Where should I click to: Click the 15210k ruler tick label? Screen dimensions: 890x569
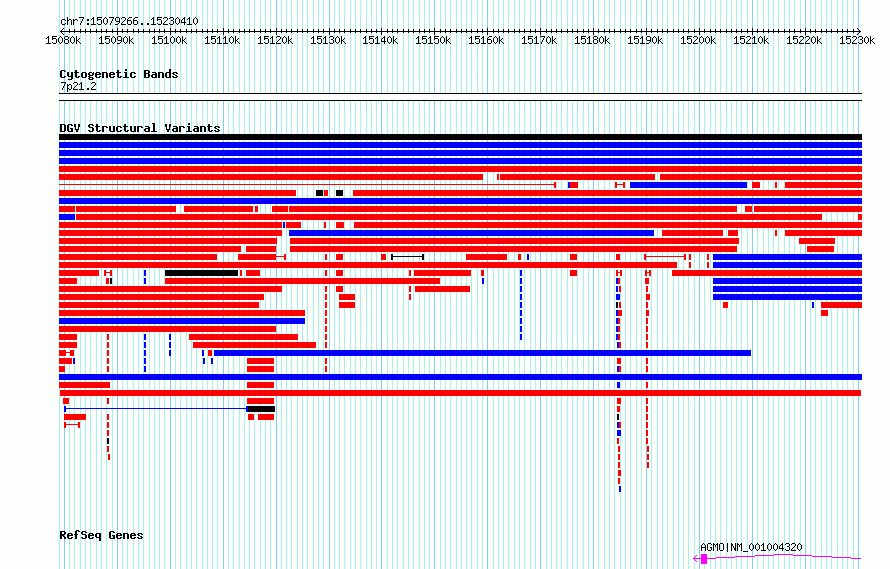click(x=752, y=40)
